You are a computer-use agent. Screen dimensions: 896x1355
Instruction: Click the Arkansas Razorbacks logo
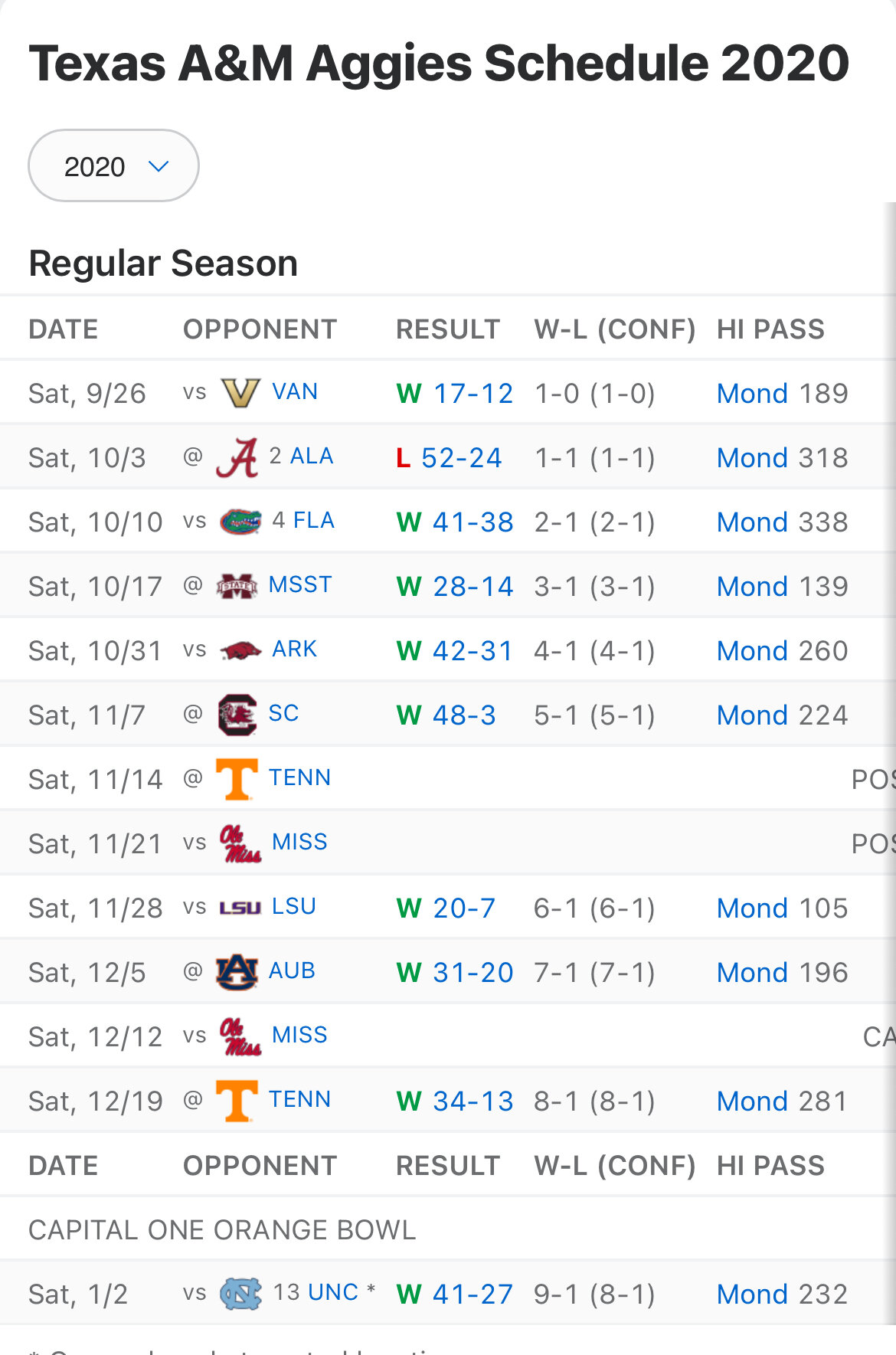tap(240, 650)
